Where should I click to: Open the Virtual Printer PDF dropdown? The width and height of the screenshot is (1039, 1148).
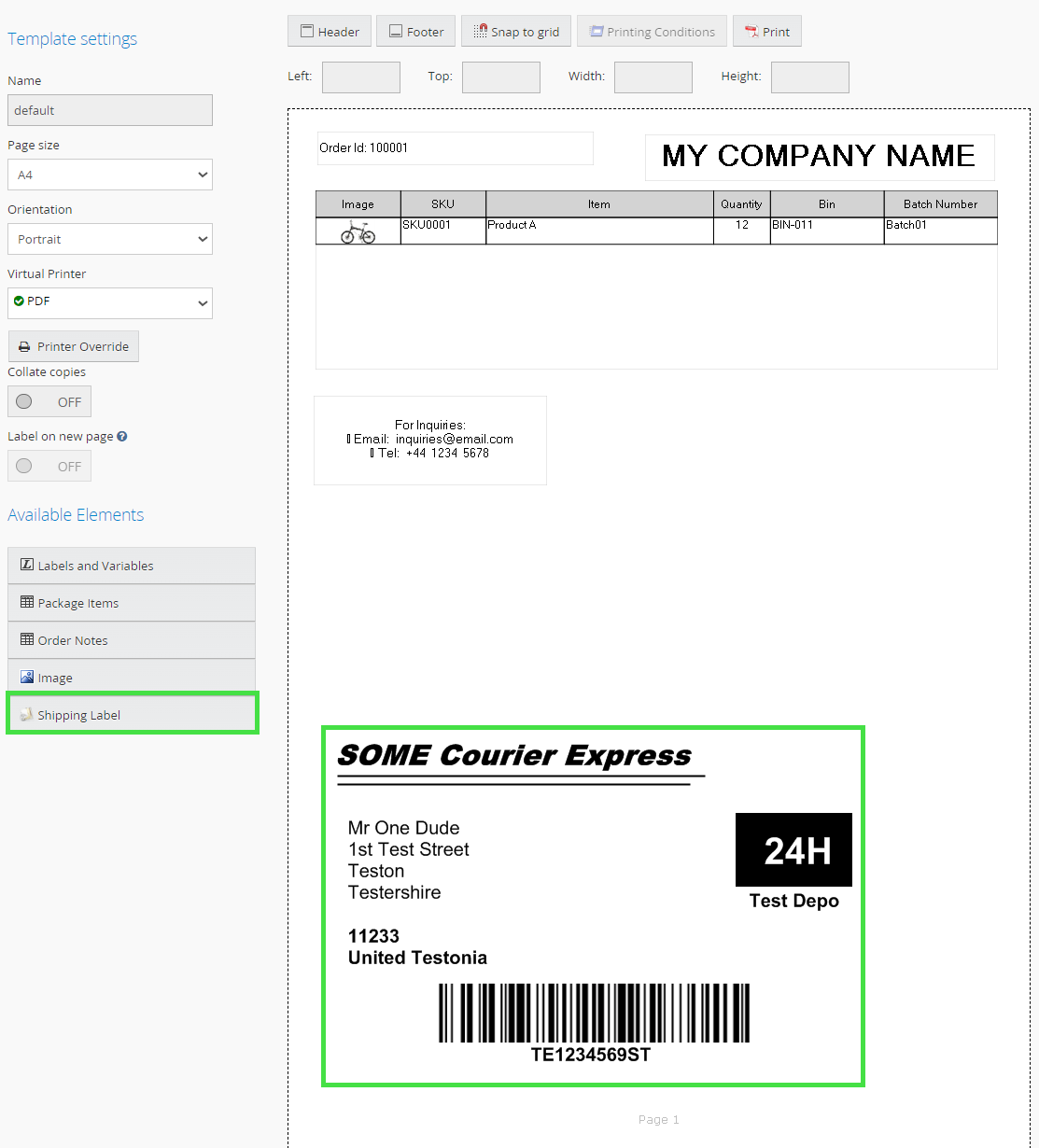point(110,302)
